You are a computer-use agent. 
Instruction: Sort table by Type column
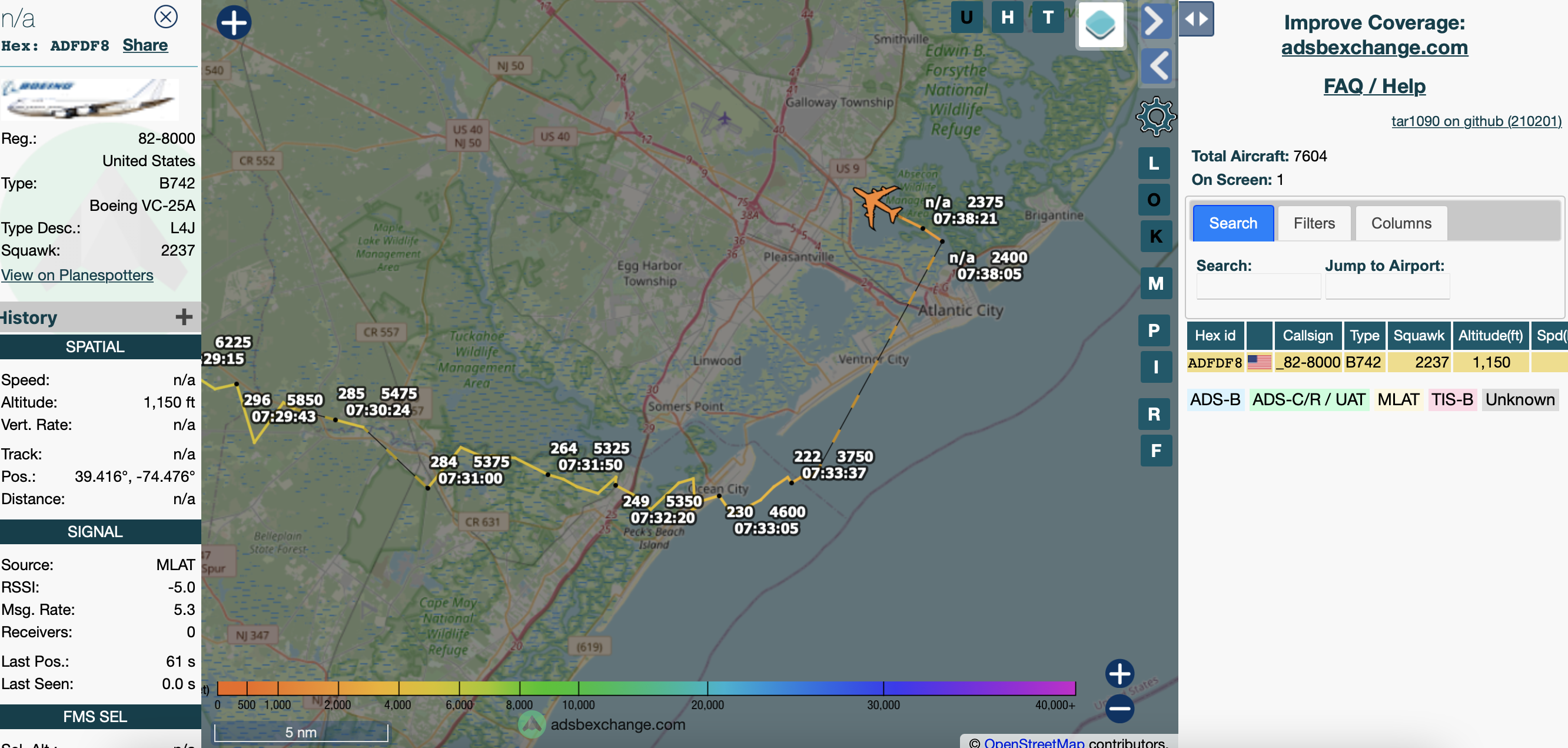point(1364,336)
